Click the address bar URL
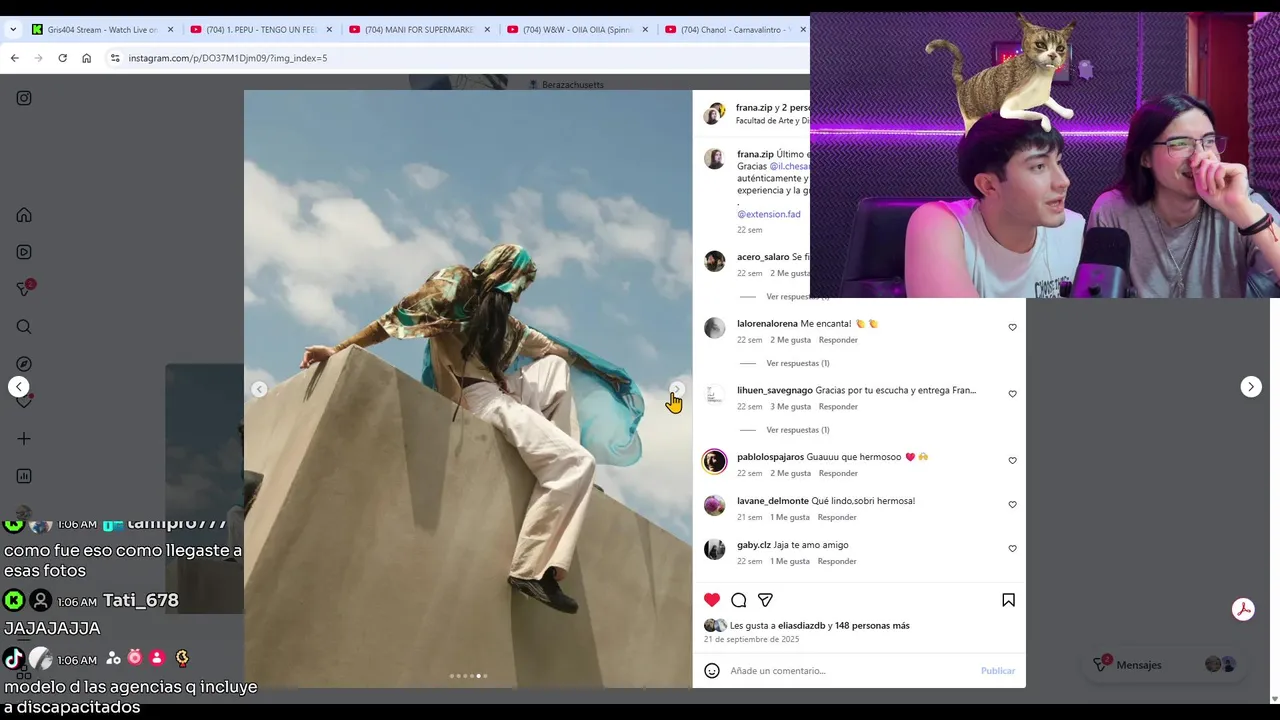The height and width of the screenshot is (720, 1280). pyautogui.click(x=228, y=58)
